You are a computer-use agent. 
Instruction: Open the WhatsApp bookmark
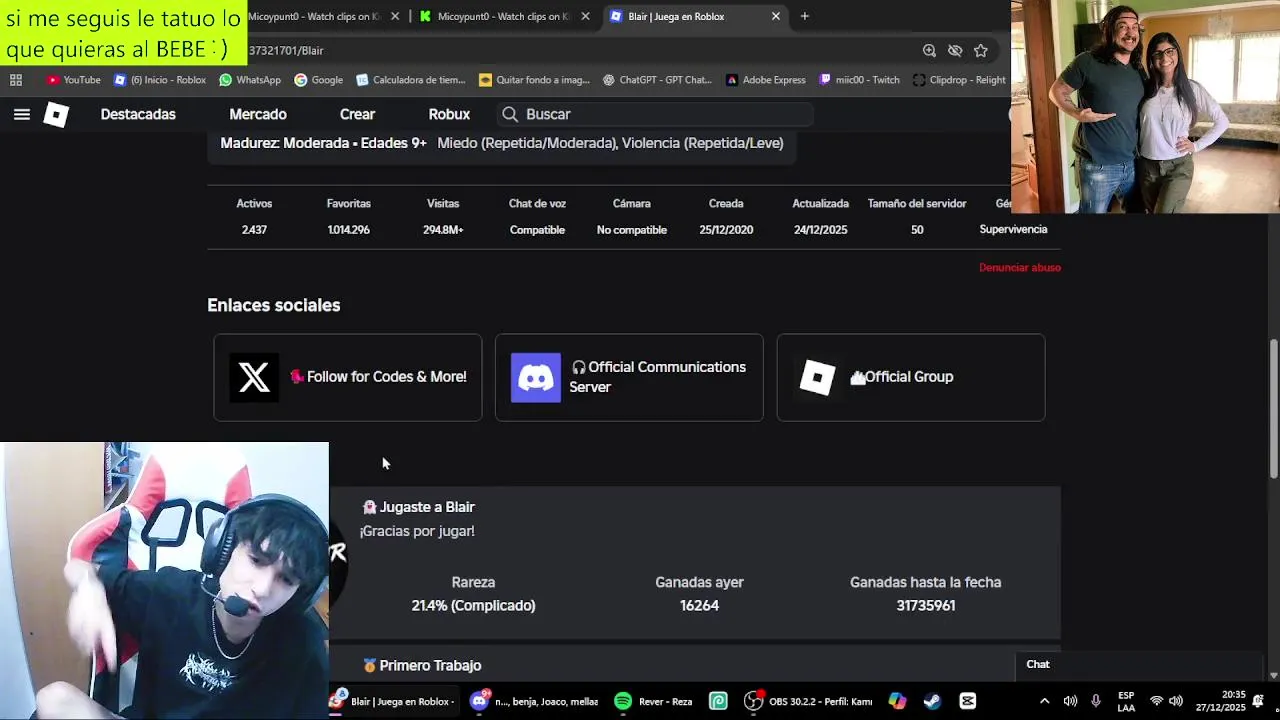click(250, 80)
